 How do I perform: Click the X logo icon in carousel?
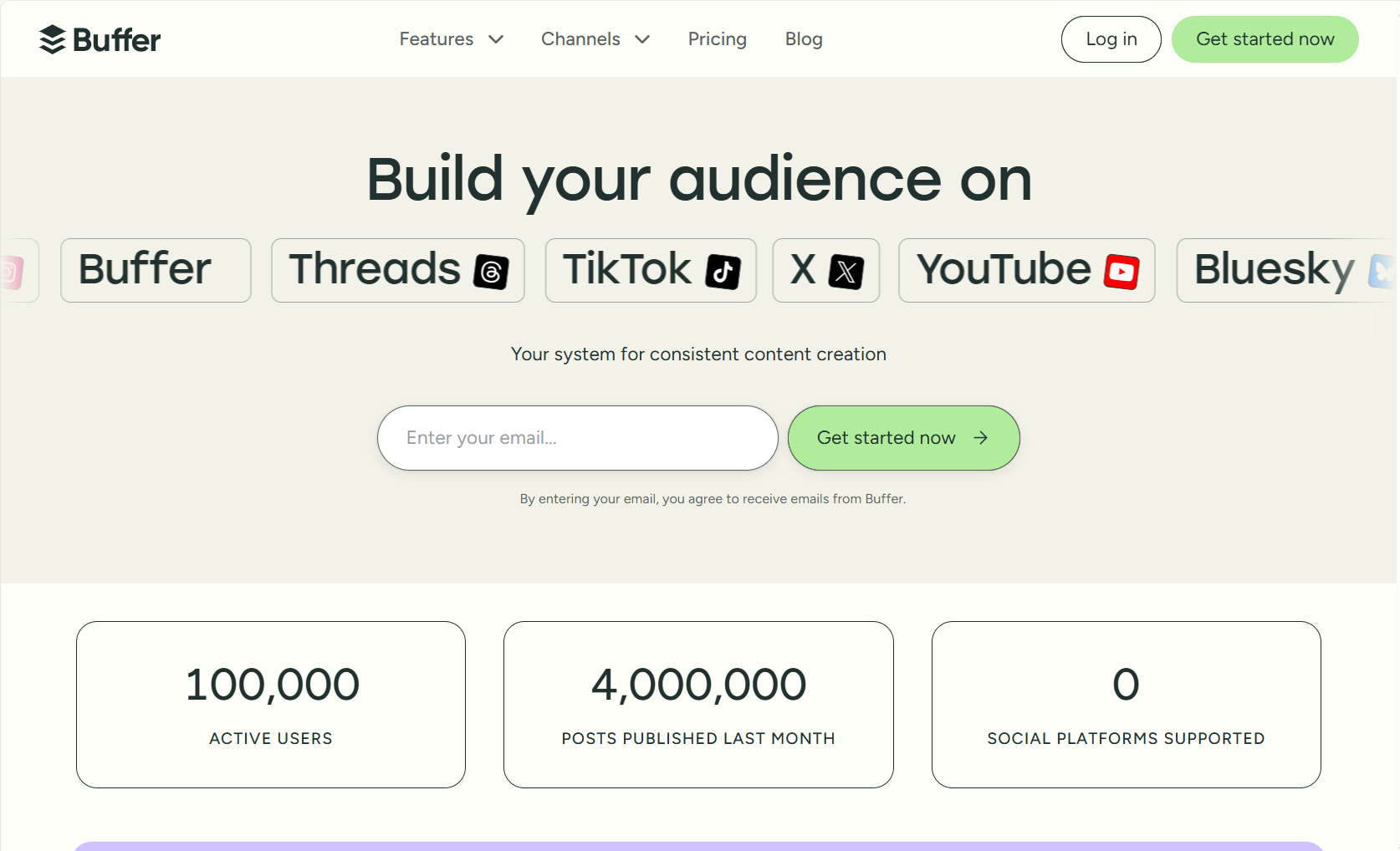pos(846,272)
